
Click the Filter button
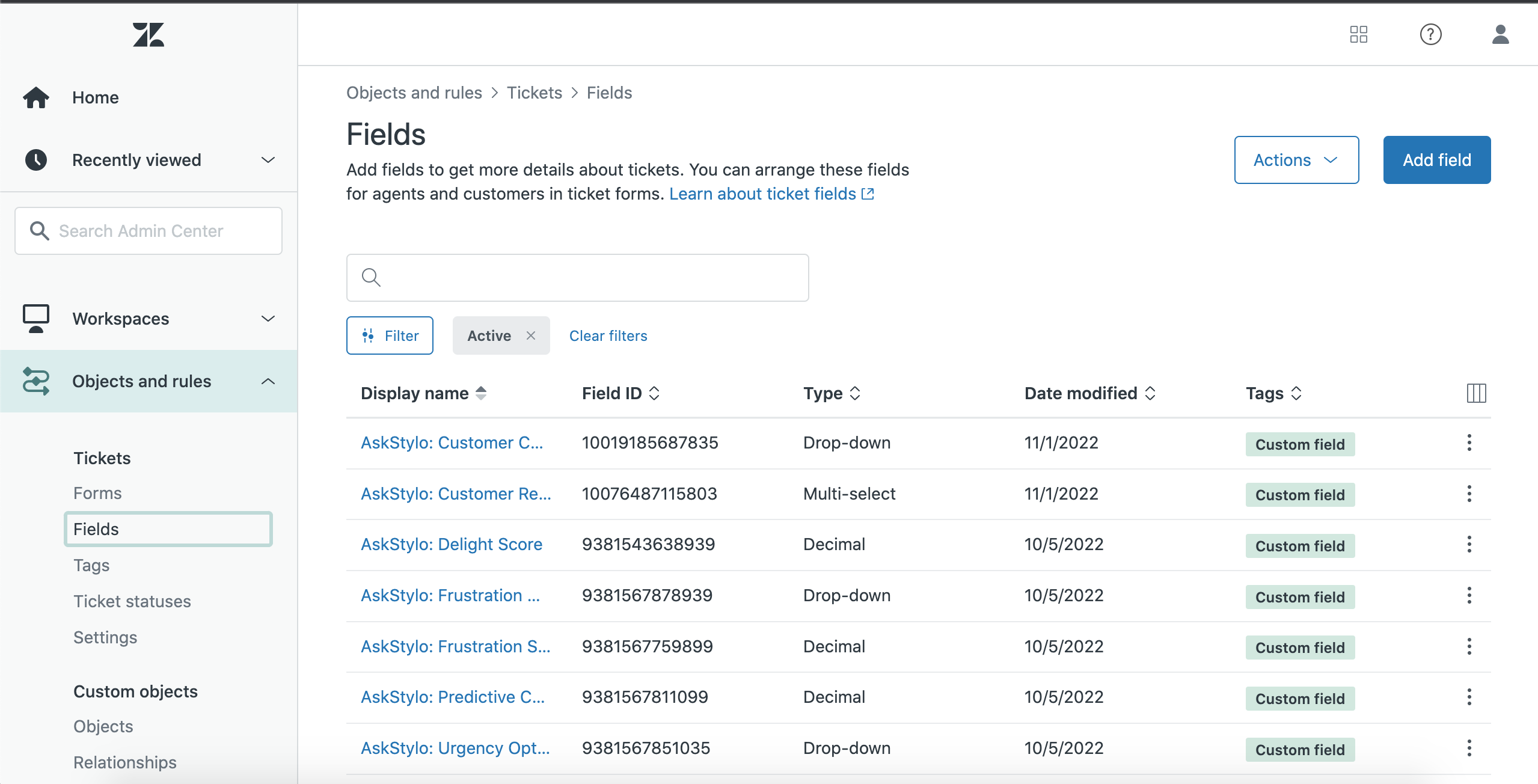(390, 335)
